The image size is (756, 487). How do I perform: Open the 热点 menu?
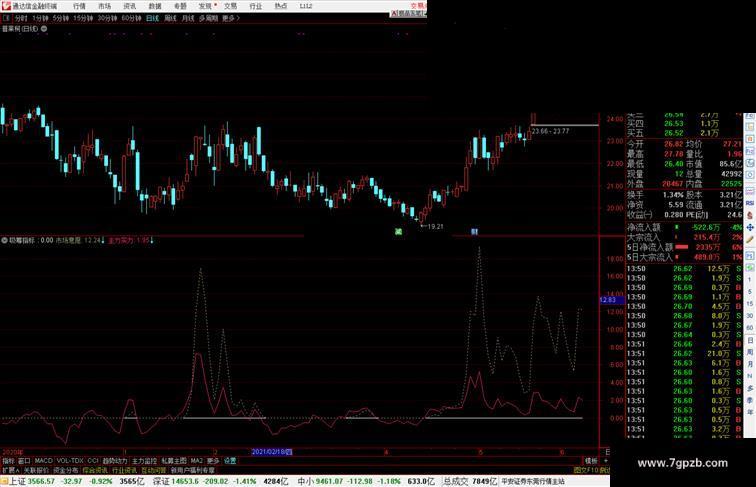point(281,6)
